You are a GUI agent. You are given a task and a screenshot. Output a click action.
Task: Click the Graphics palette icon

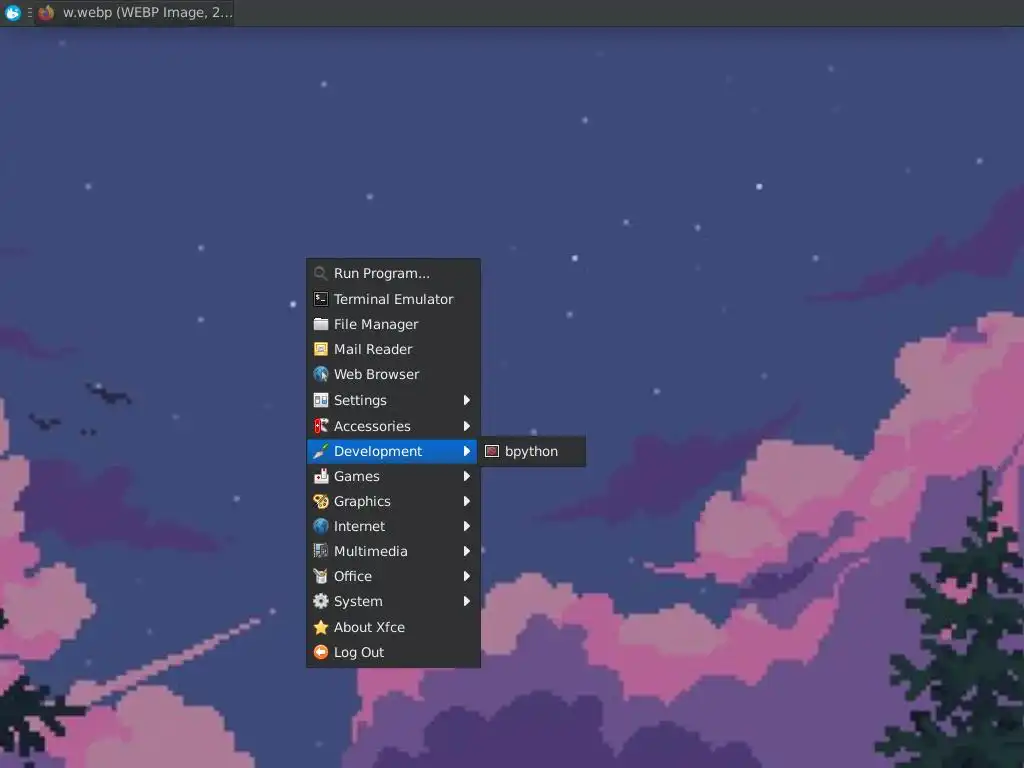click(x=321, y=501)
